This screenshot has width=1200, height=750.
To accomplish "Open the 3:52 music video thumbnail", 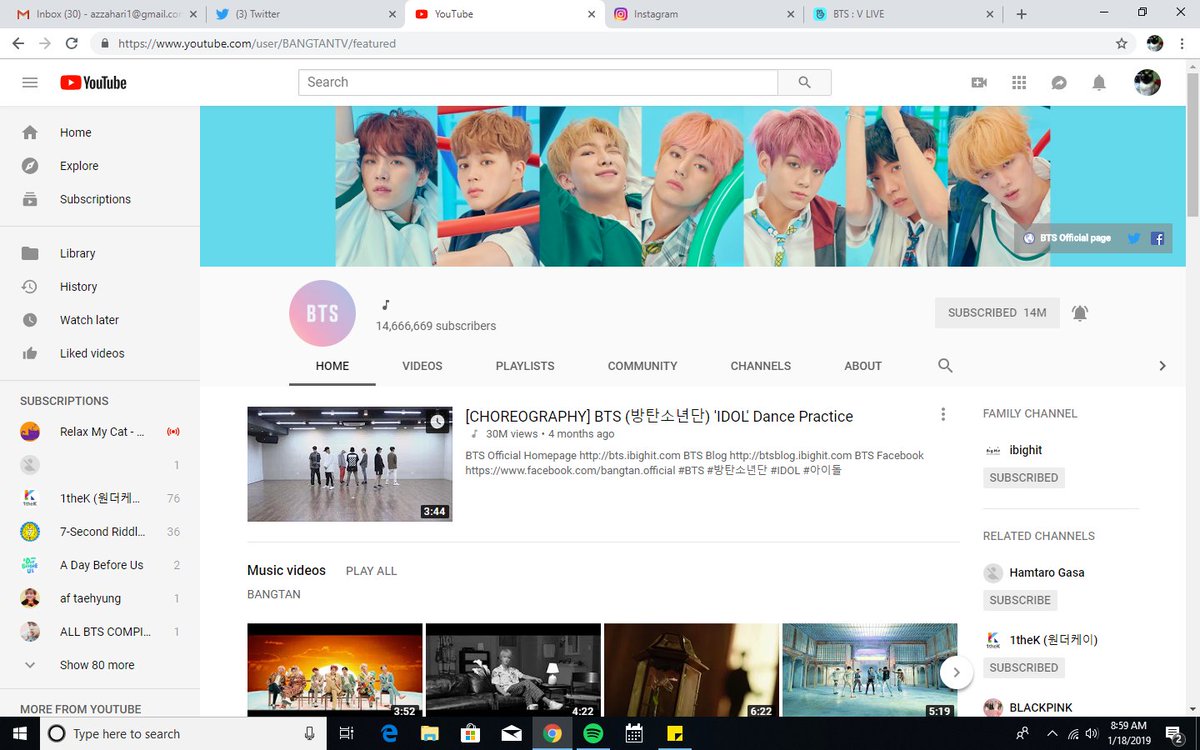I will coord(335,670).
